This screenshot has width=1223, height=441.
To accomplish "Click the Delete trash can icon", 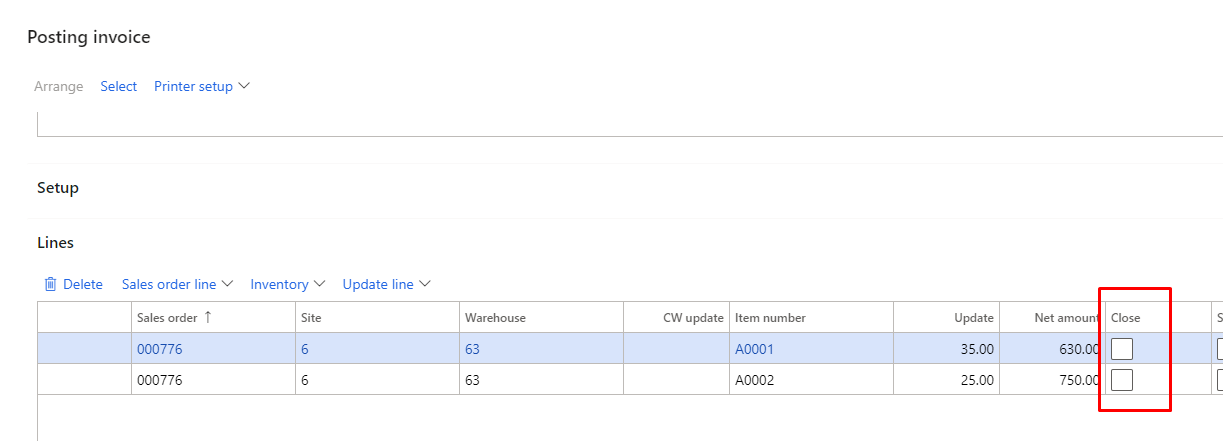I will [50, 284].
